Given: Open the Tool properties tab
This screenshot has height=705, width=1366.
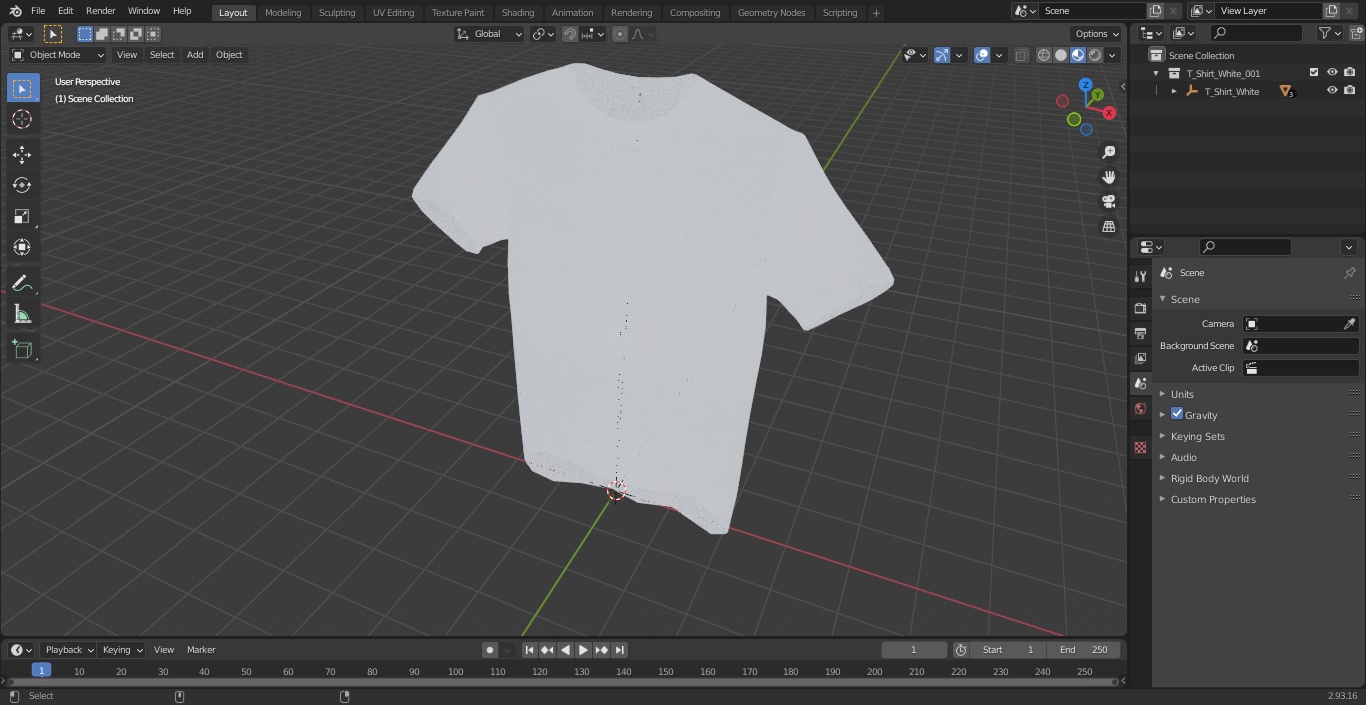Looking at the screenshot, I should point(1140,276).
